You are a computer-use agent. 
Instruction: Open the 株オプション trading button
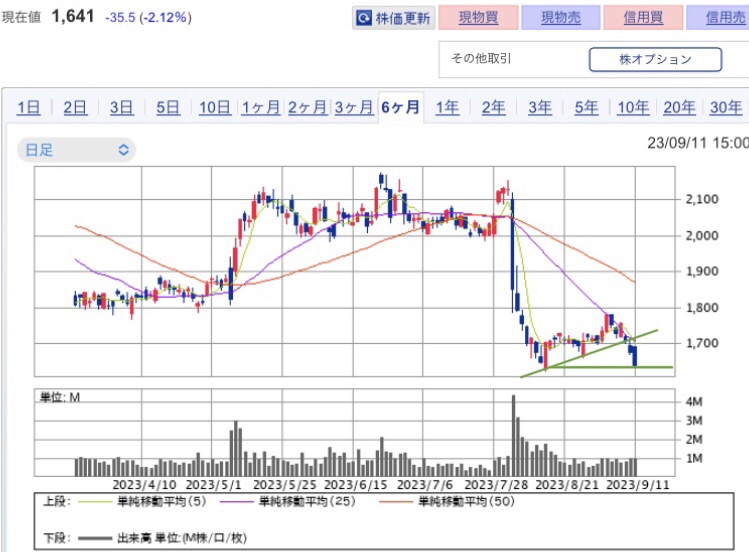point(655,59)
